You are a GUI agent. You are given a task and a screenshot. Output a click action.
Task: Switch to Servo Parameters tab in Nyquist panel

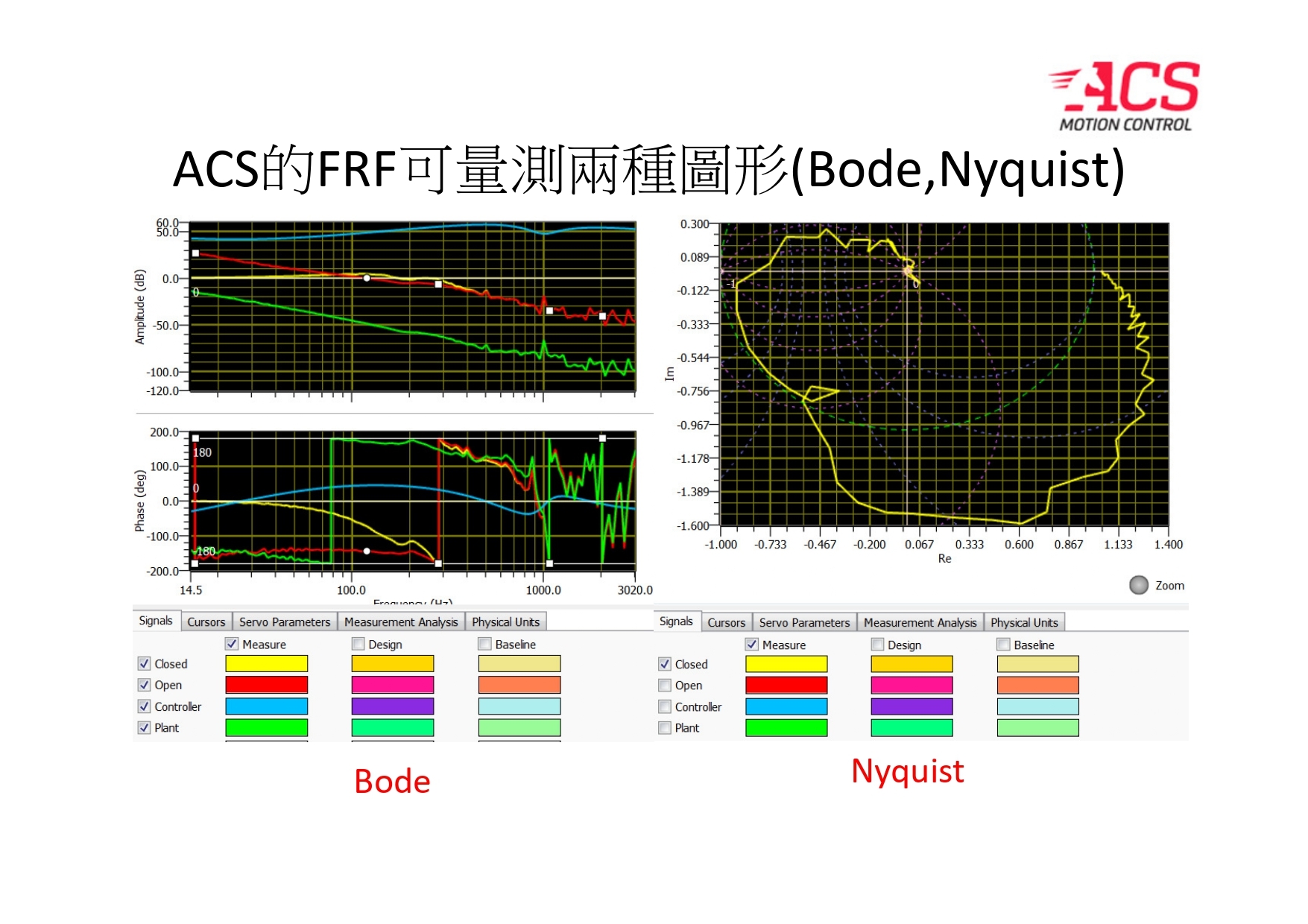click(804, 622)
